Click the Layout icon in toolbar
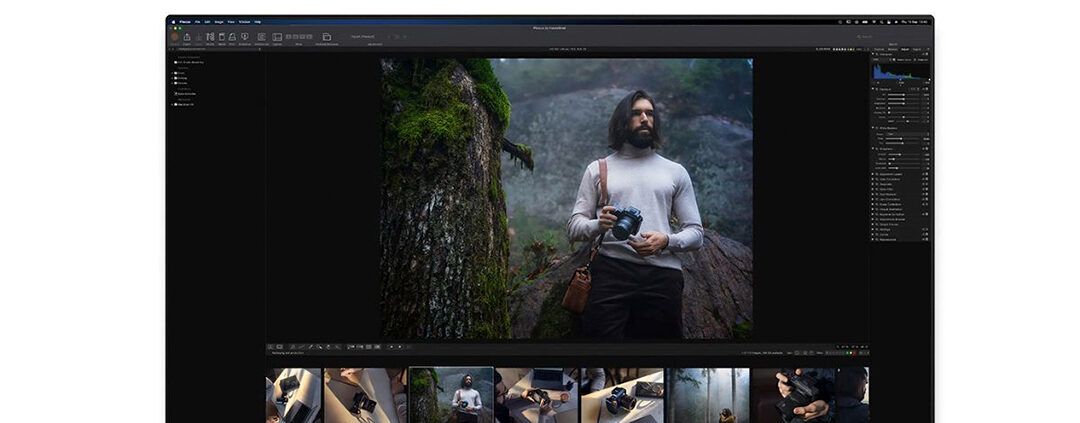Screen dimensions: 1080x423 coord(277,37)
